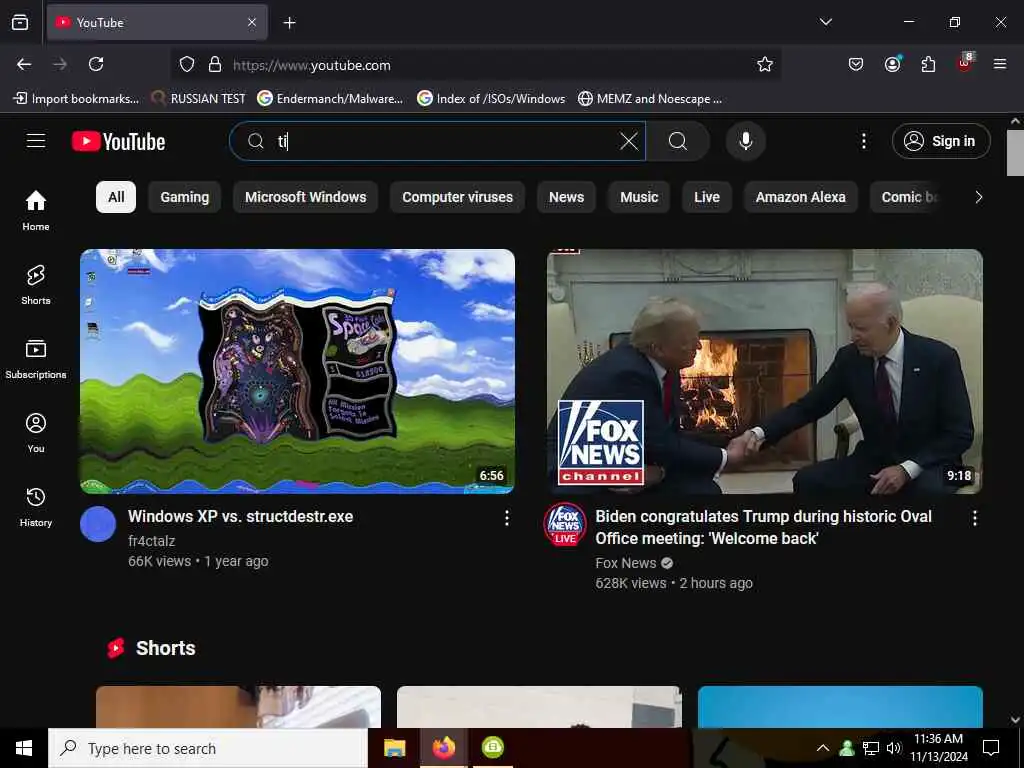Open a new browser tab
The width and height of the screenshot is (1024, 768).
pos(289,23)
